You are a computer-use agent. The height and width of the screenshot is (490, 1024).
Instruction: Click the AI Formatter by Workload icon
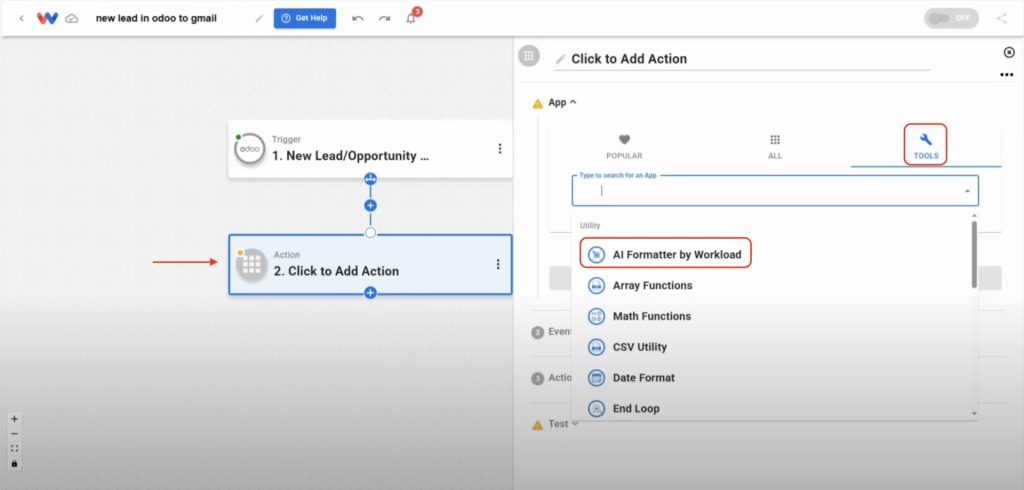pos(596,254)
